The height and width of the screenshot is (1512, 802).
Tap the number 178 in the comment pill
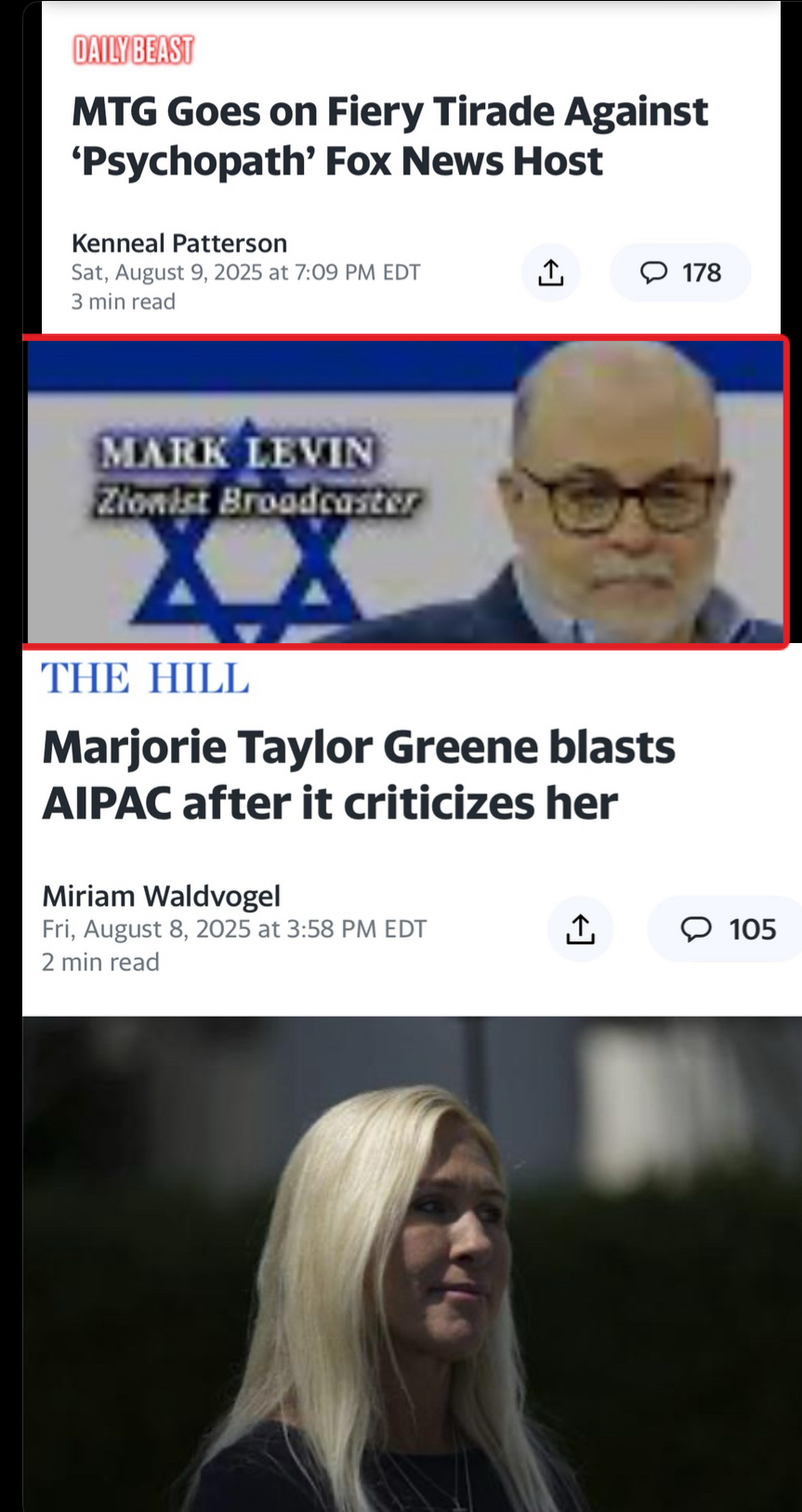point(702,272)
